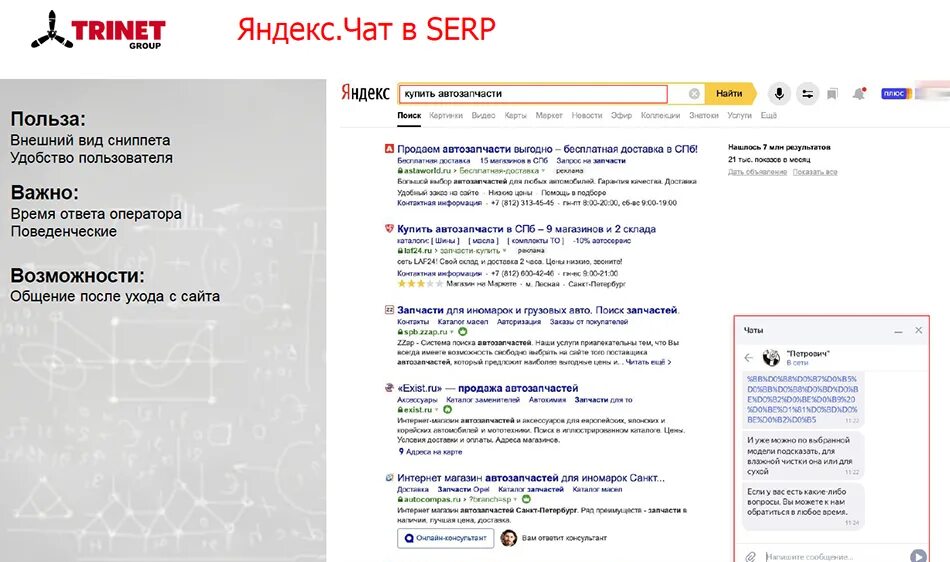Open the Коллекции tab
Screen dimensions: 950x562
click(660, 115)
